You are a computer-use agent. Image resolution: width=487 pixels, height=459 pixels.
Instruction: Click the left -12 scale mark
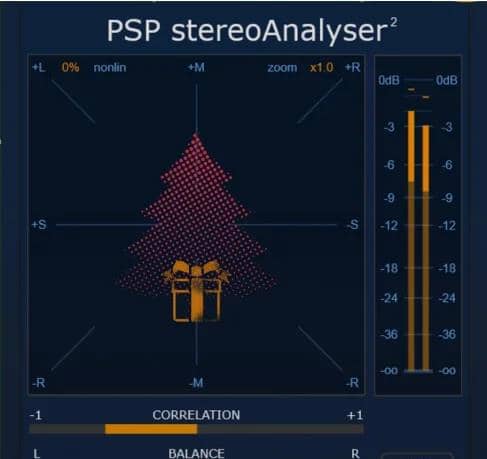(x=389, y=226)
